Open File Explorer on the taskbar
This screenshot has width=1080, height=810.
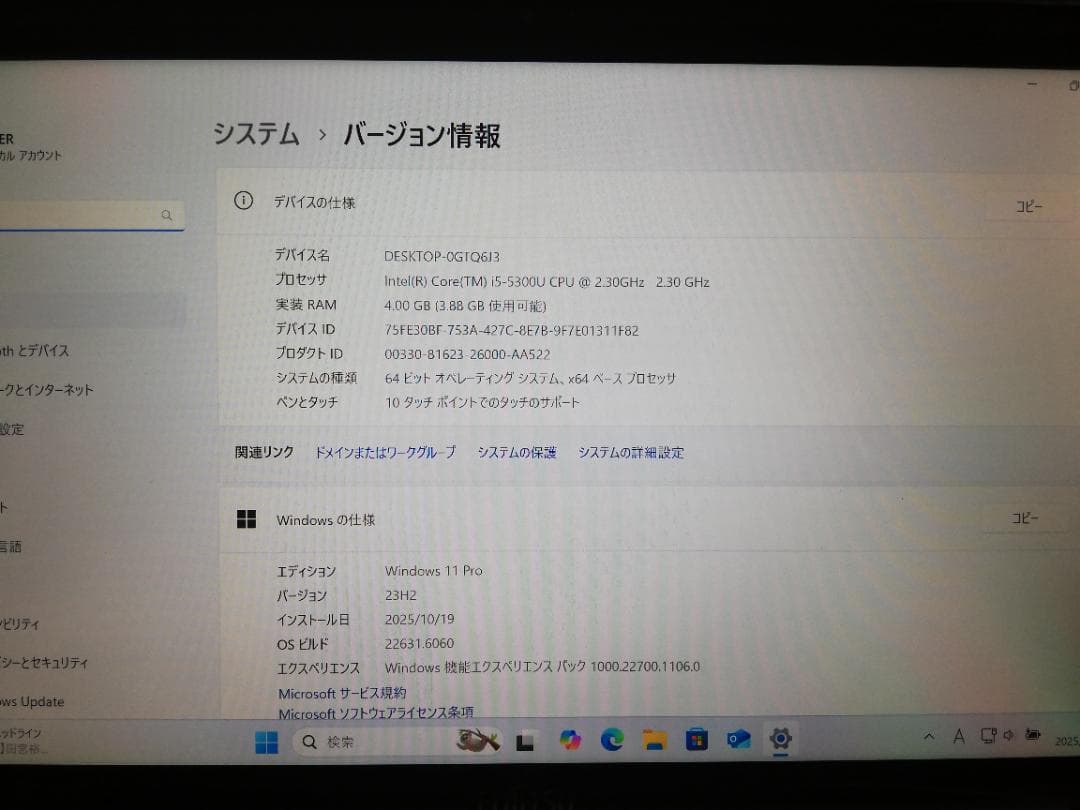[x=652, y=741]
